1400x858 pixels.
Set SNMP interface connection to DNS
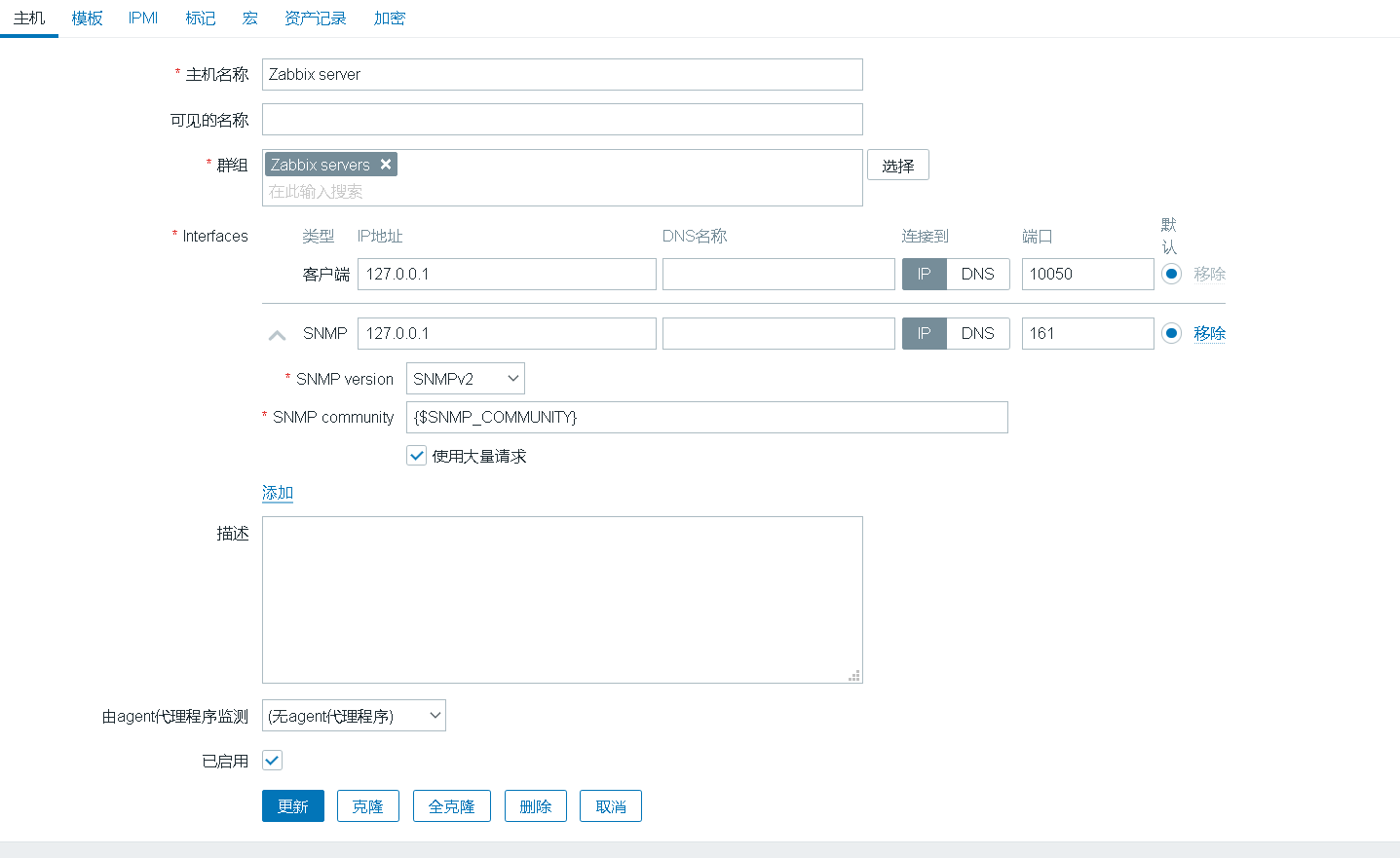[978, 333]
